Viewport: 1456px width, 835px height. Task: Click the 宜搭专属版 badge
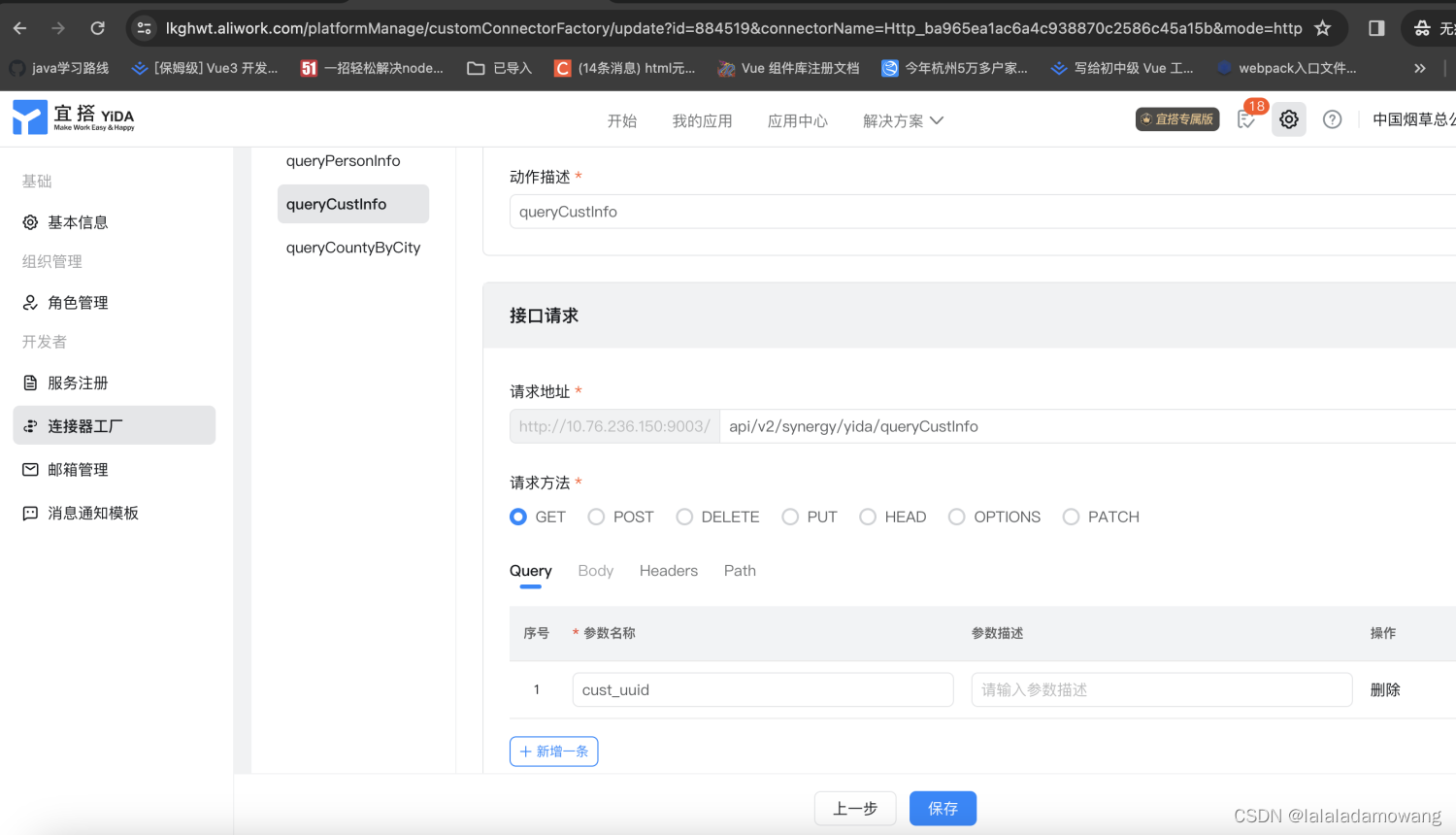(1177, 119)
